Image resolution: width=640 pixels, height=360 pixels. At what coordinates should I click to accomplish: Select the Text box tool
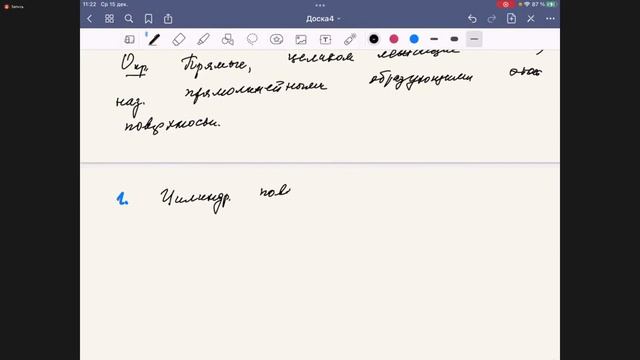[x=325, y=40]
